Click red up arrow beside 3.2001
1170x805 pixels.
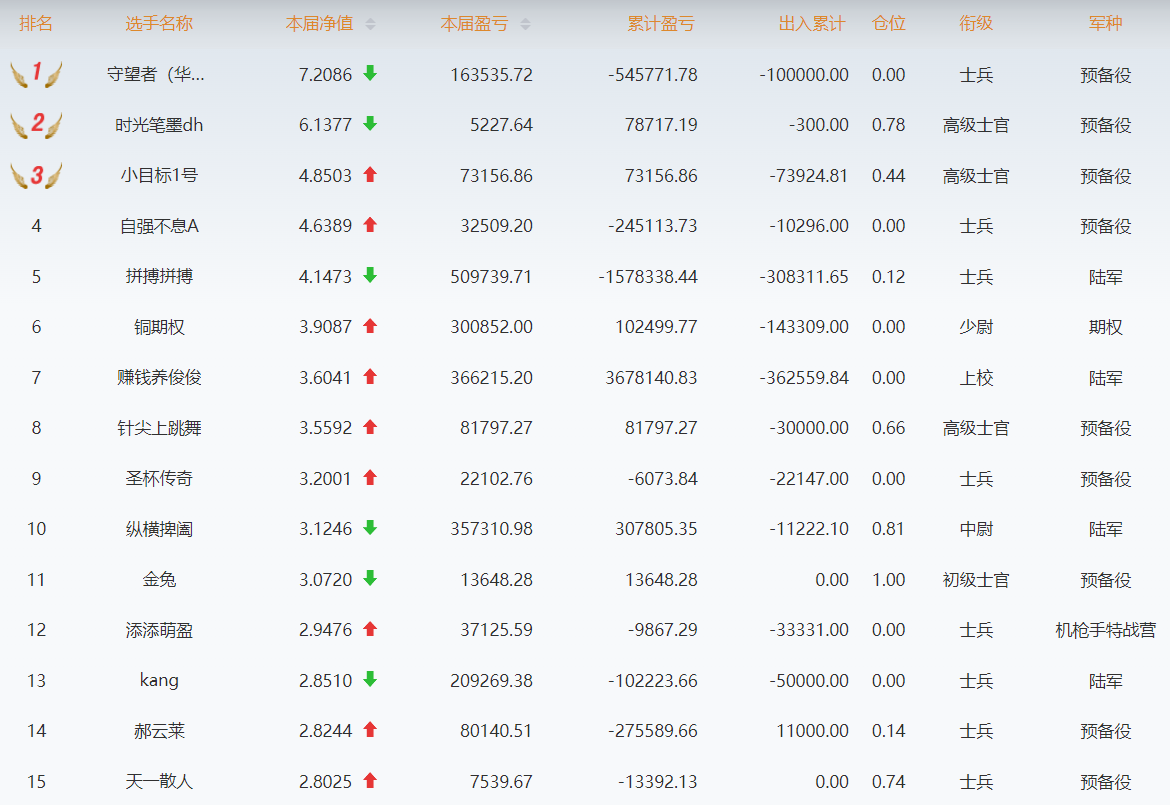(x=370, y=477)
